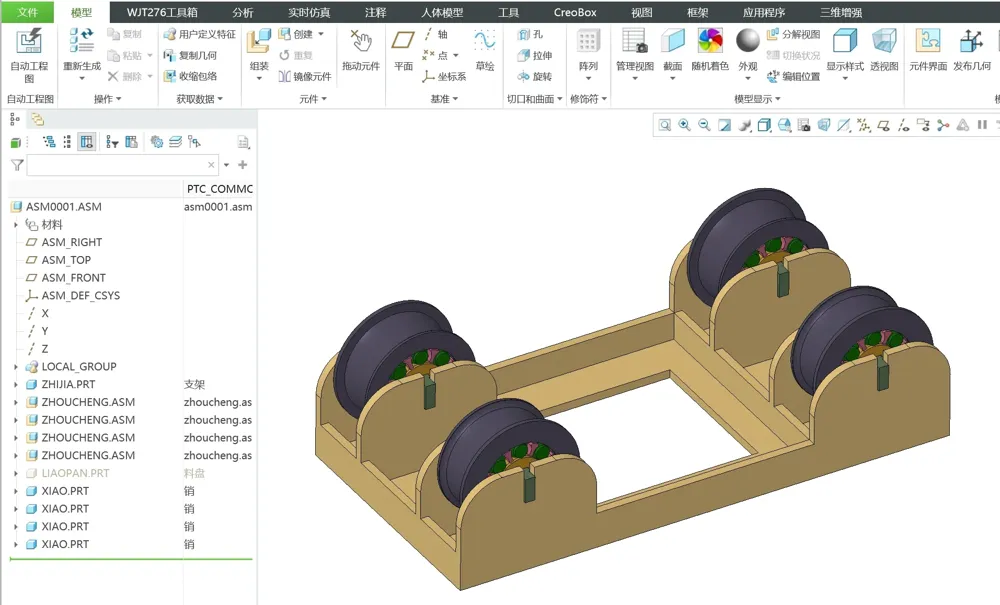Toggle 分解视图 exploded view
The image size is (1000, 605).
[x=793, y=34]
